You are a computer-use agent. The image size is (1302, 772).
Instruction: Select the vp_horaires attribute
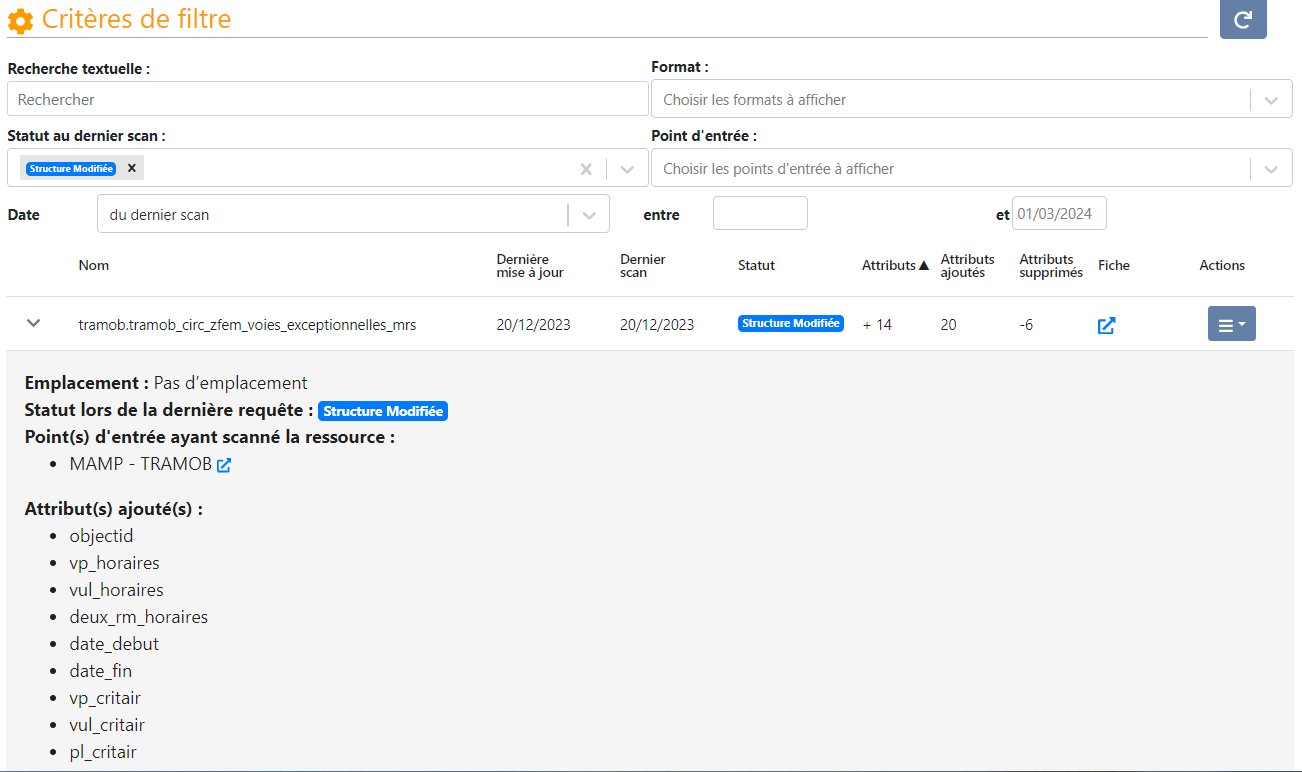(114, 563)
